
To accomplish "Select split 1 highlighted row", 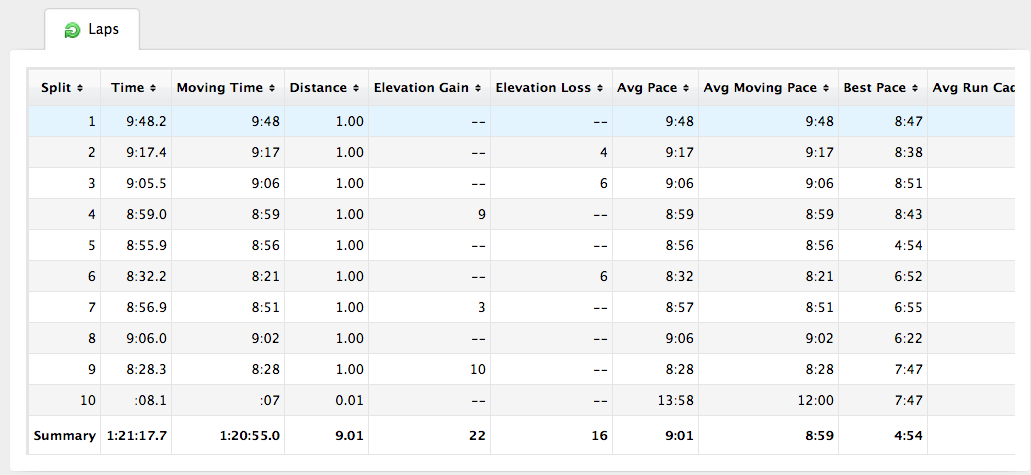I will tap(500, 122).
